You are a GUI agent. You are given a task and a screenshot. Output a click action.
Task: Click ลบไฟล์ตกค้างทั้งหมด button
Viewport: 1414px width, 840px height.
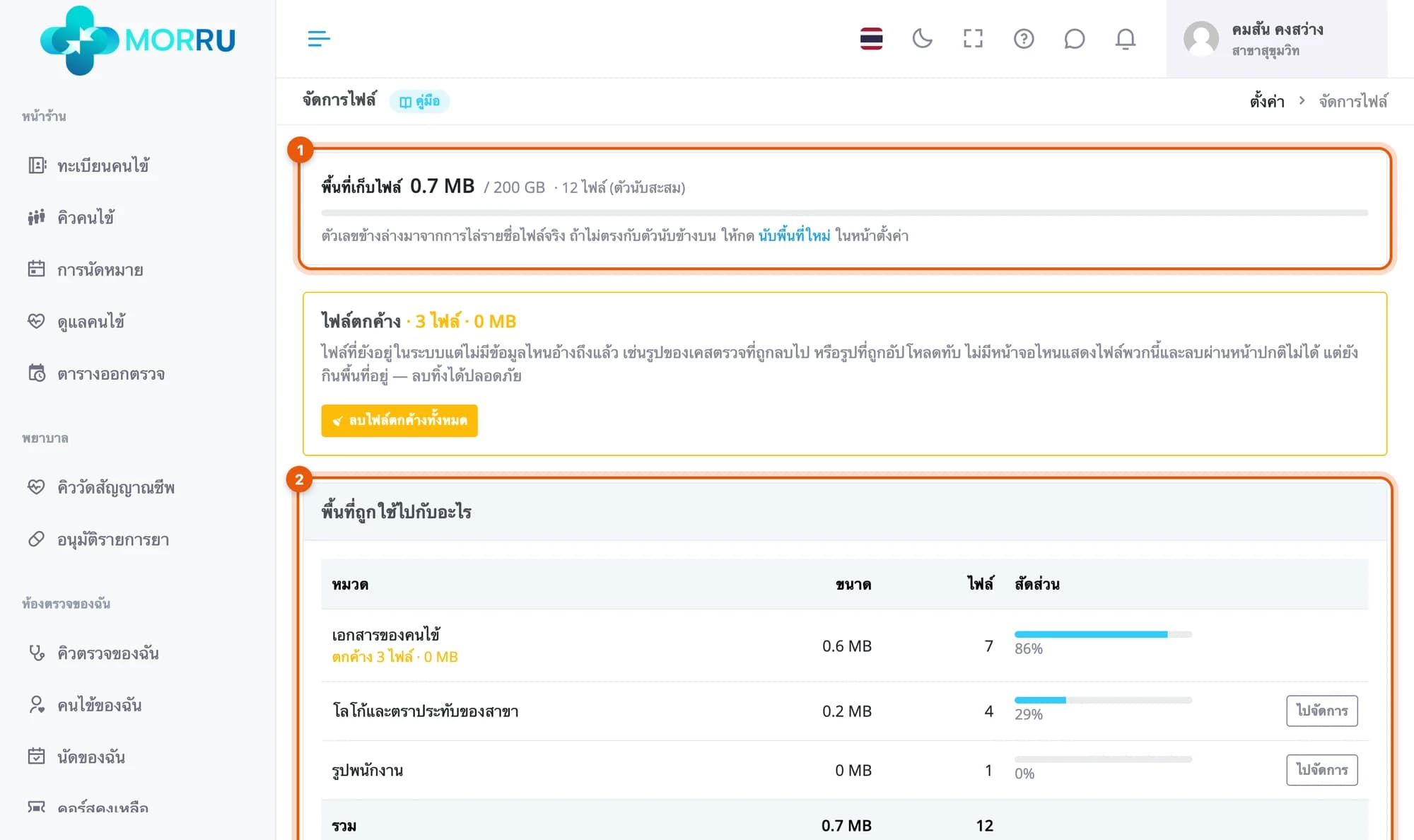tap(399, 421)
